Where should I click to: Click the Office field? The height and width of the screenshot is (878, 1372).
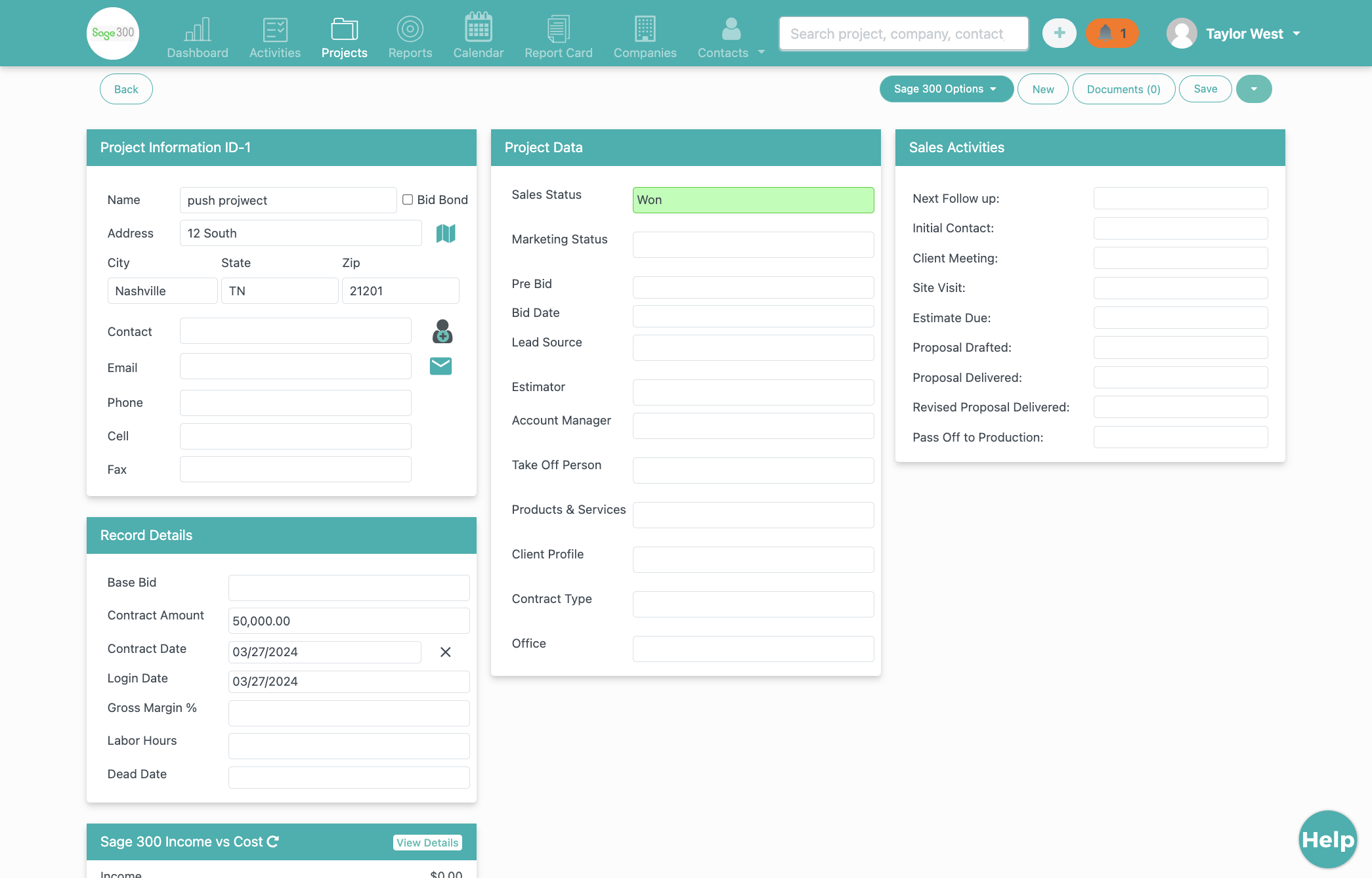point(753,649)
